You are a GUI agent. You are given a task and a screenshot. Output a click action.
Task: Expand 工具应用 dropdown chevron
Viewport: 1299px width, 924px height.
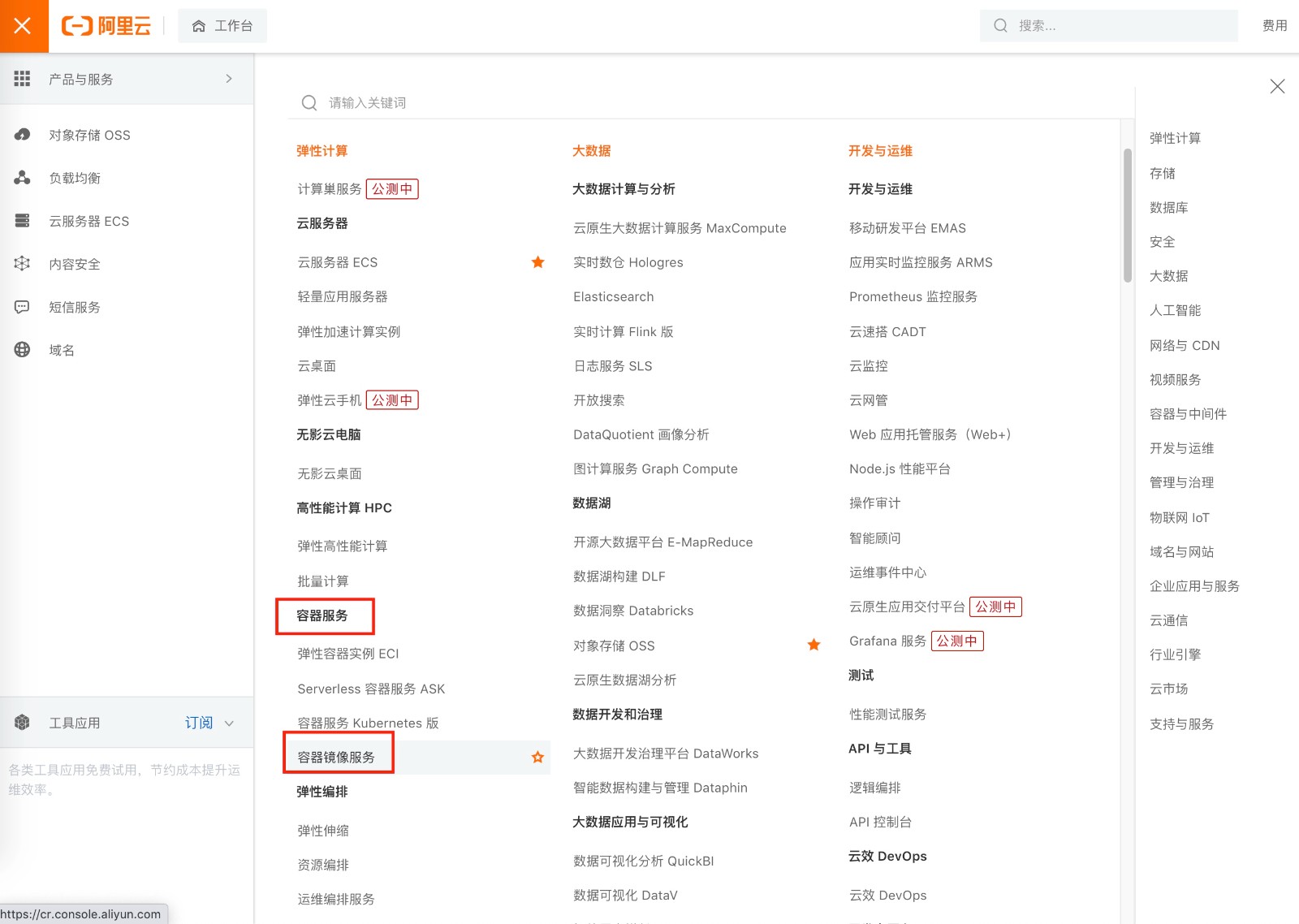coord(229,723)
